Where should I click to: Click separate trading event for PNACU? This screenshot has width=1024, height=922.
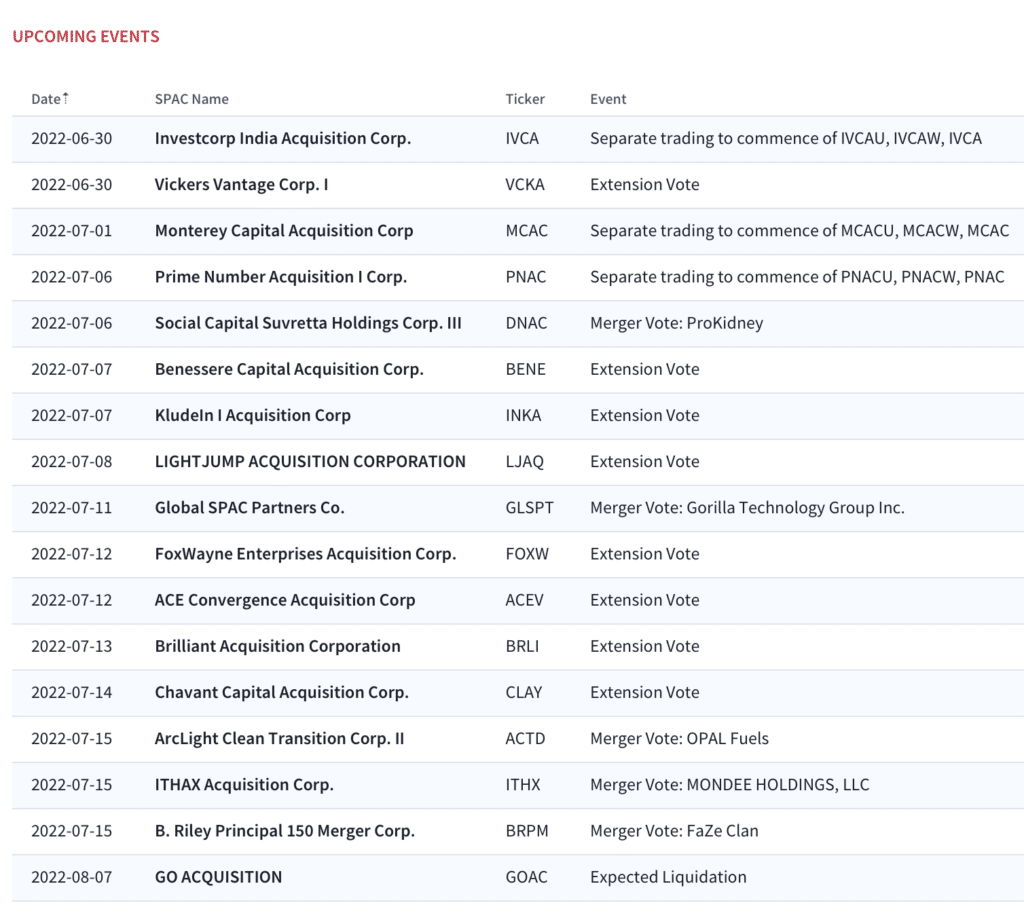click(797, 277)
